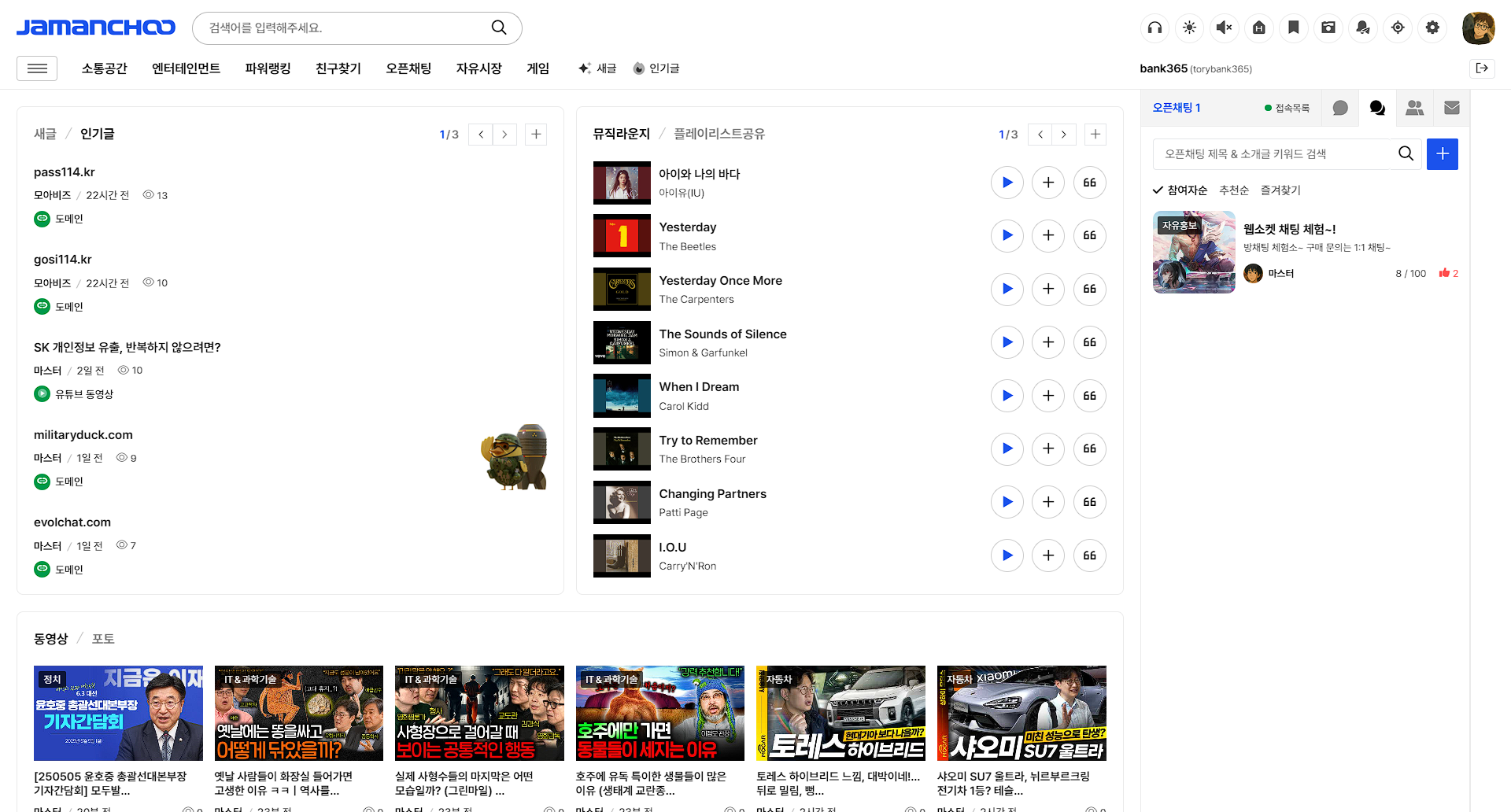Toggle the 접속목록 online list
The width and height of the screenshot is (1511, 812).
point(1287,108)
